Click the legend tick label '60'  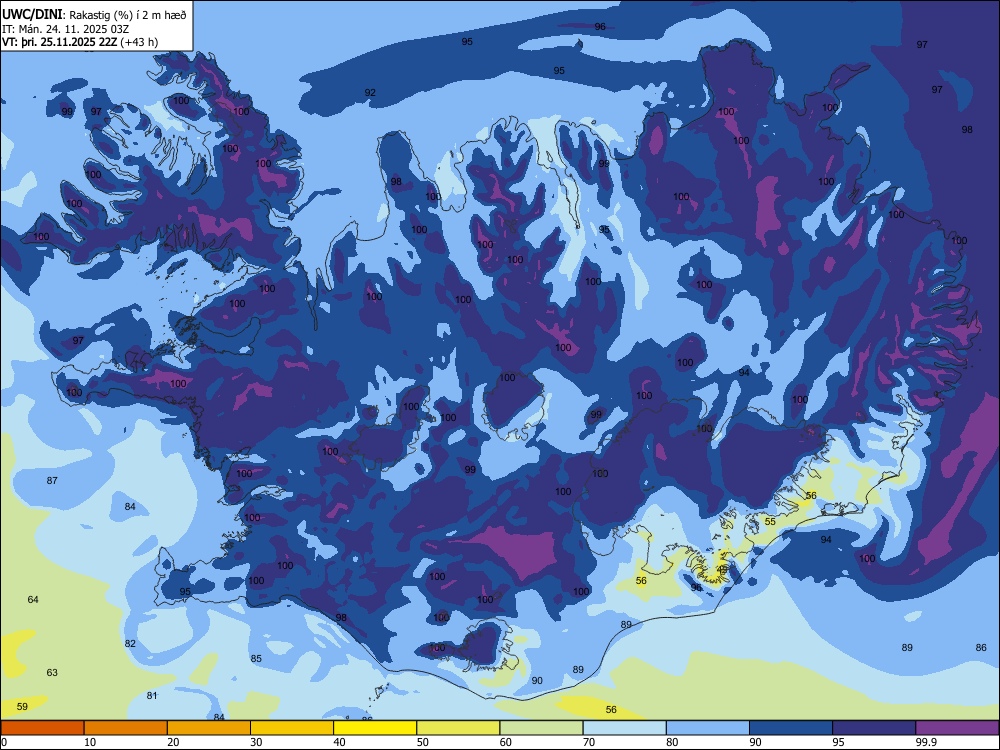[506, 742]
